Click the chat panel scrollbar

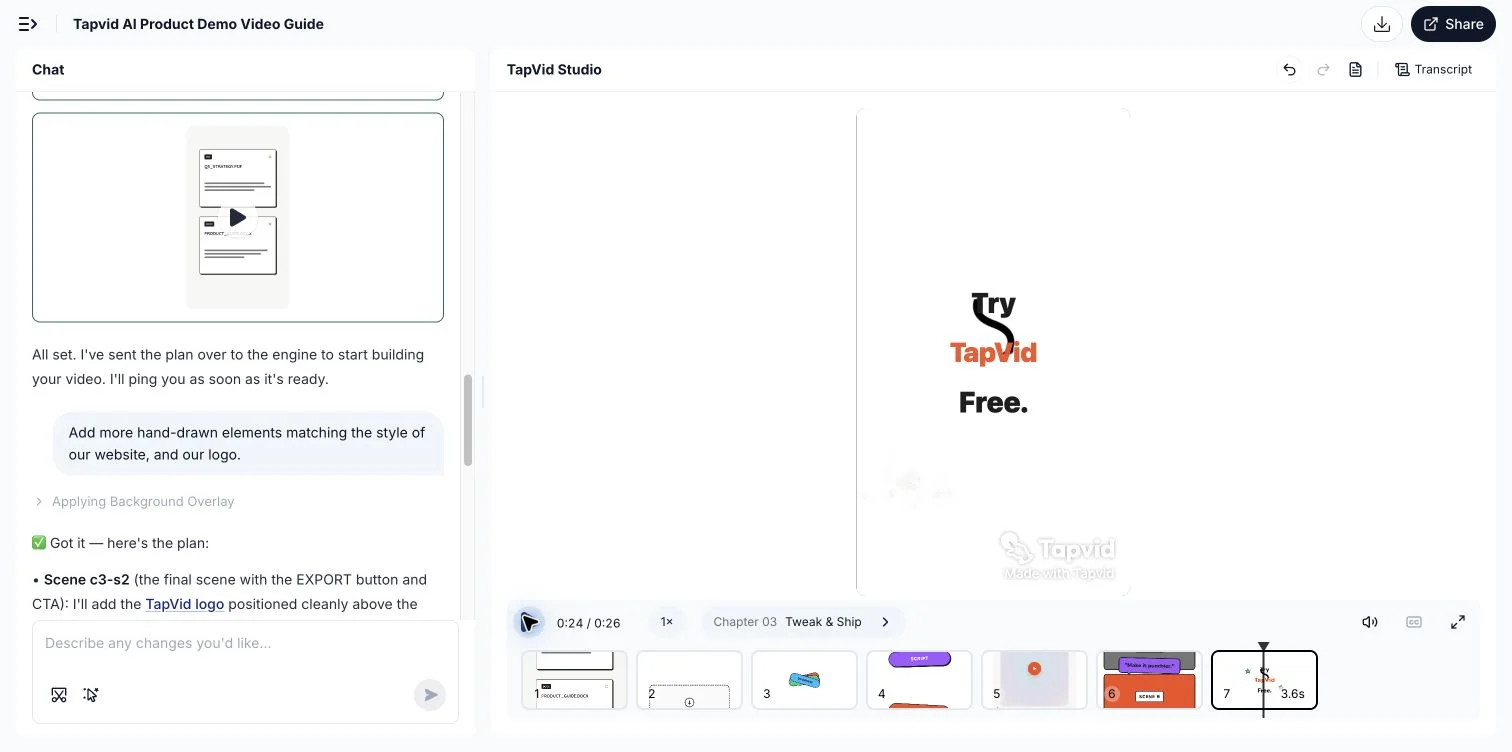(x=467, y=420)
